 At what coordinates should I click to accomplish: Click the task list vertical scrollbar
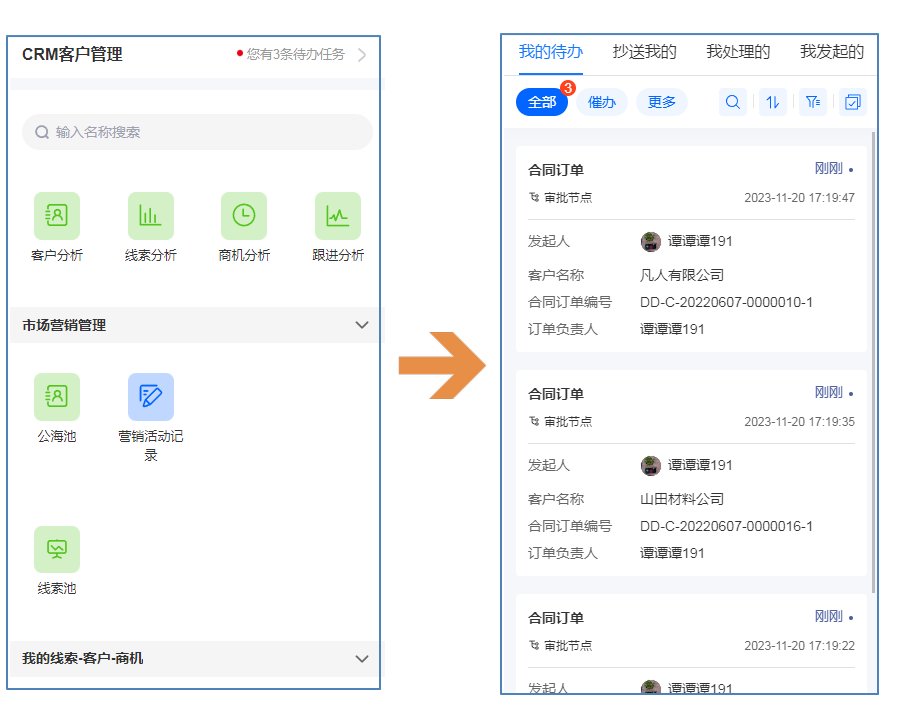click(874, 360)
